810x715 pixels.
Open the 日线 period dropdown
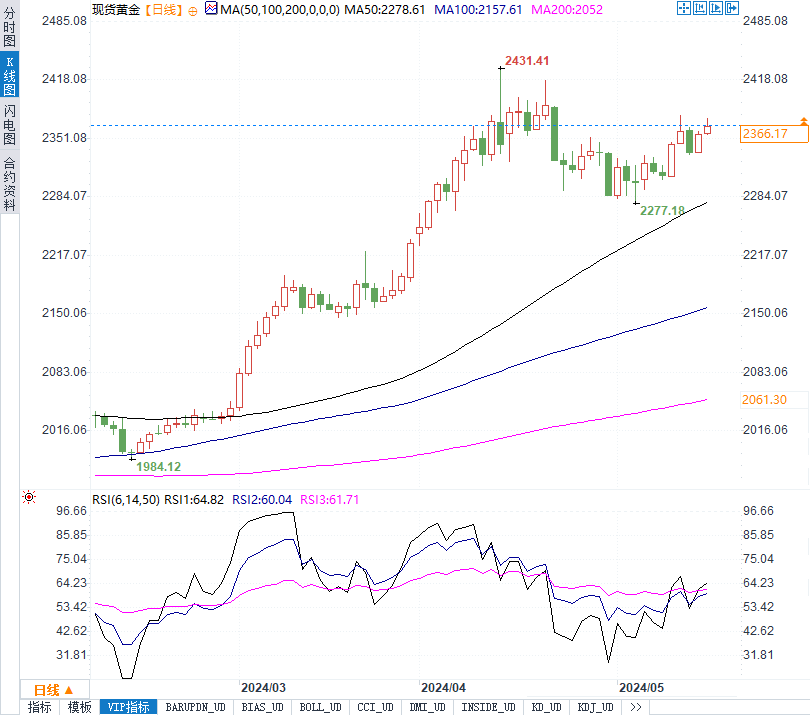[x=54, y=690]
